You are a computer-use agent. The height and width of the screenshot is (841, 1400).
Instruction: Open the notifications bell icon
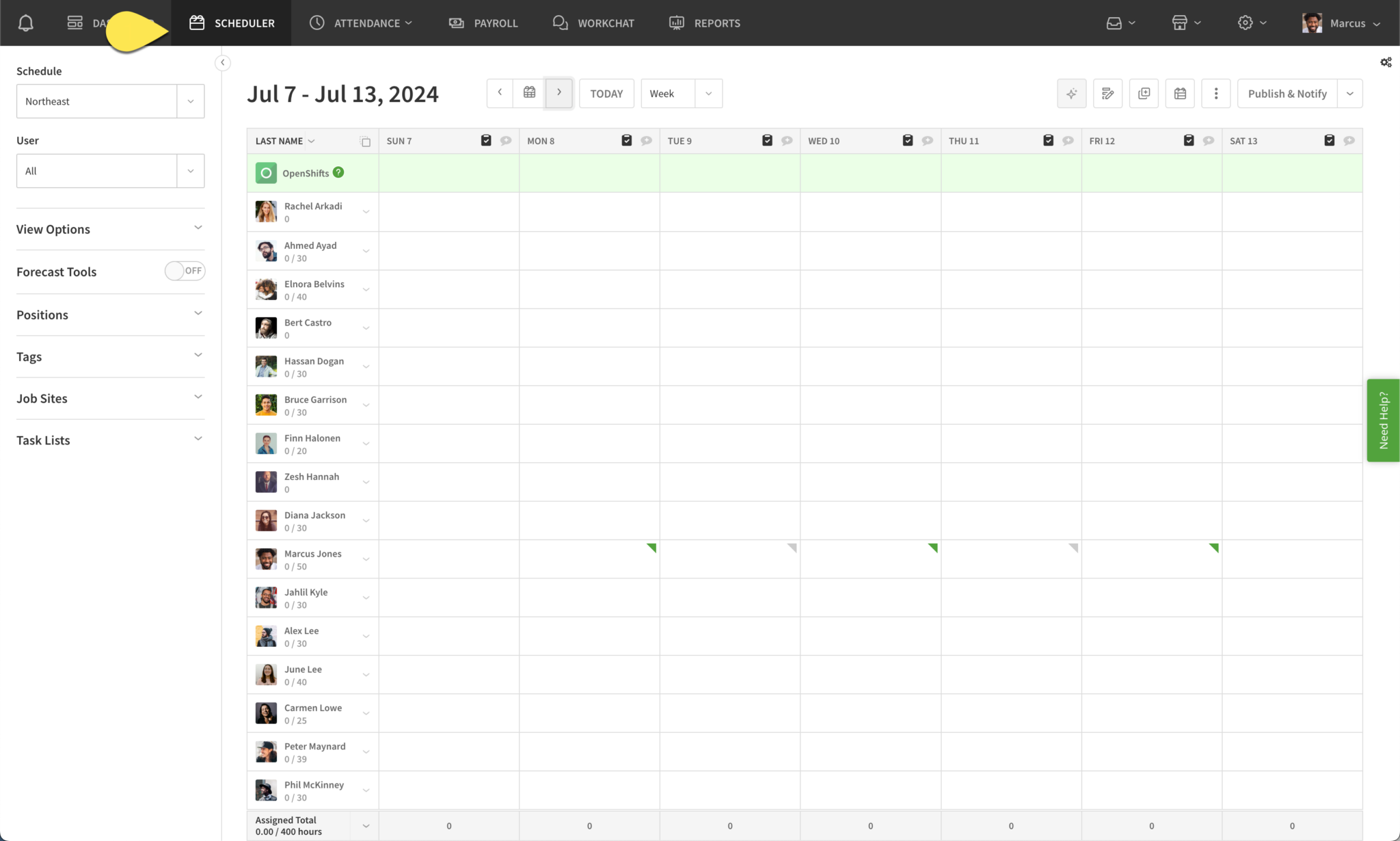pos(25,23)
